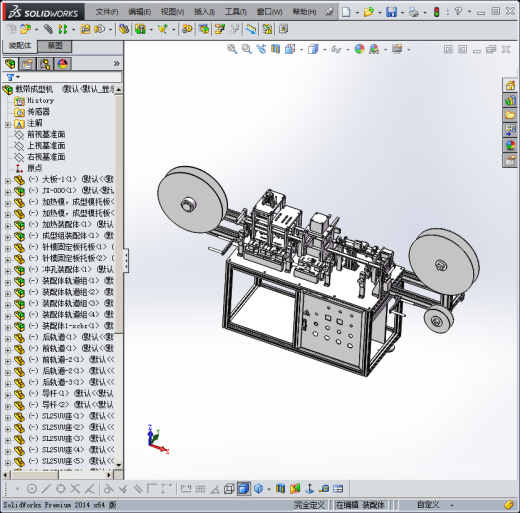
Task: Click the Rebuild traffic light icon
Action: tap(436, 12)
